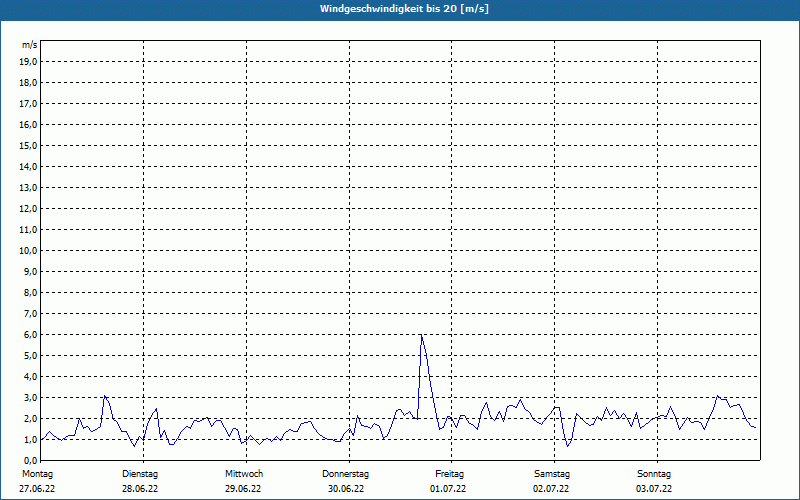Click the date 02.07.22
800x500 pixels.
[551, 489]
